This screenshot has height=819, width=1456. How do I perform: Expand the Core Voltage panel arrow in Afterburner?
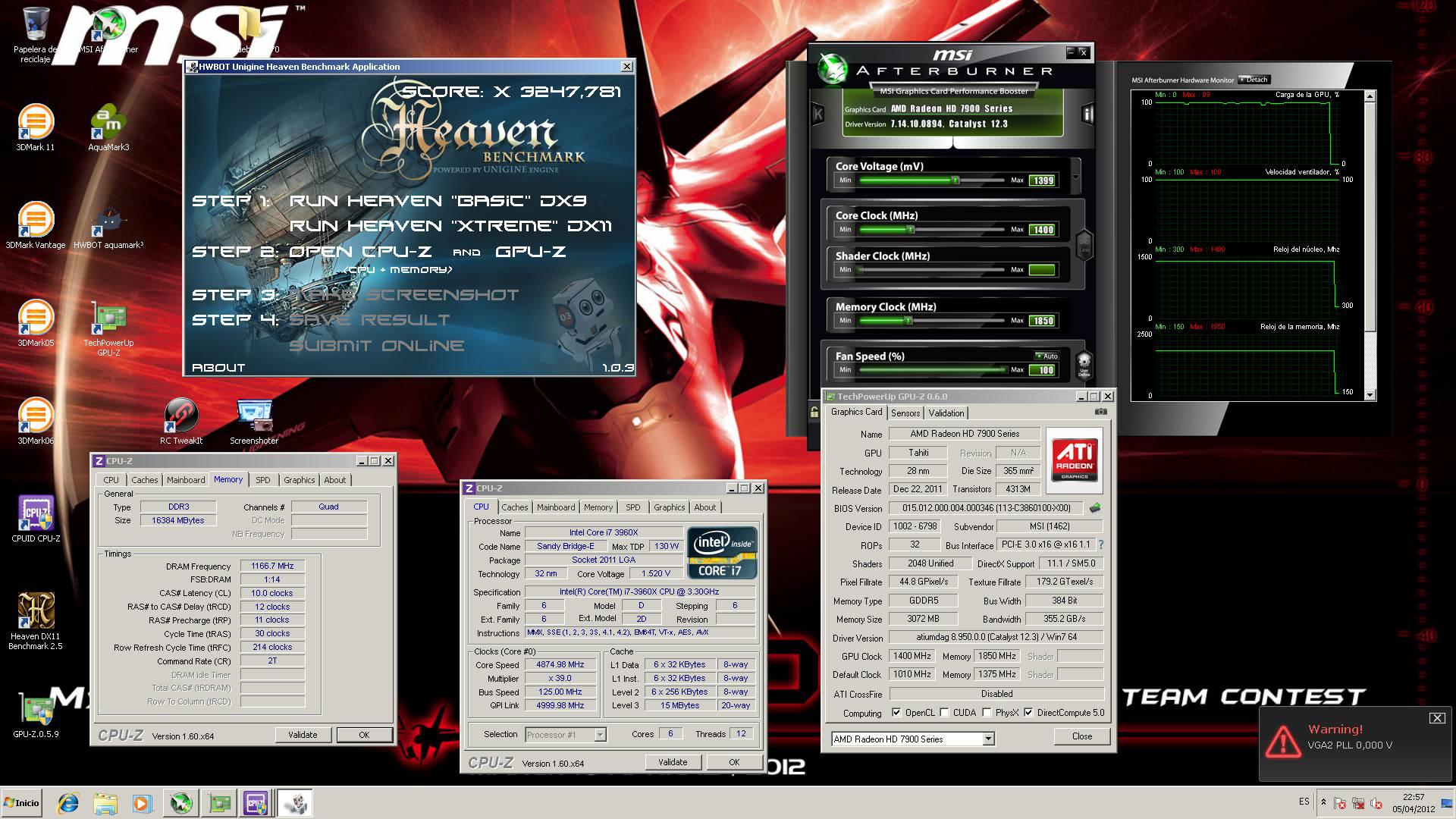(1075, 178)
